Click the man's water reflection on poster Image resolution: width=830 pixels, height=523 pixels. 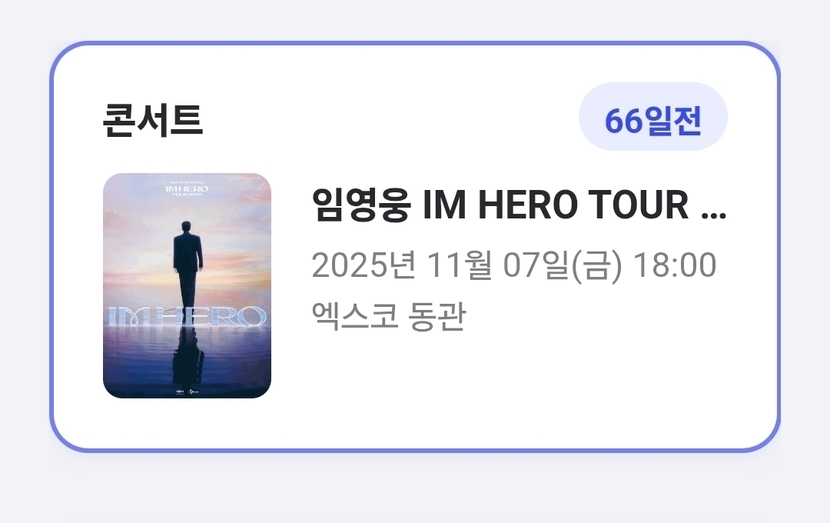(x=188, y=355)
